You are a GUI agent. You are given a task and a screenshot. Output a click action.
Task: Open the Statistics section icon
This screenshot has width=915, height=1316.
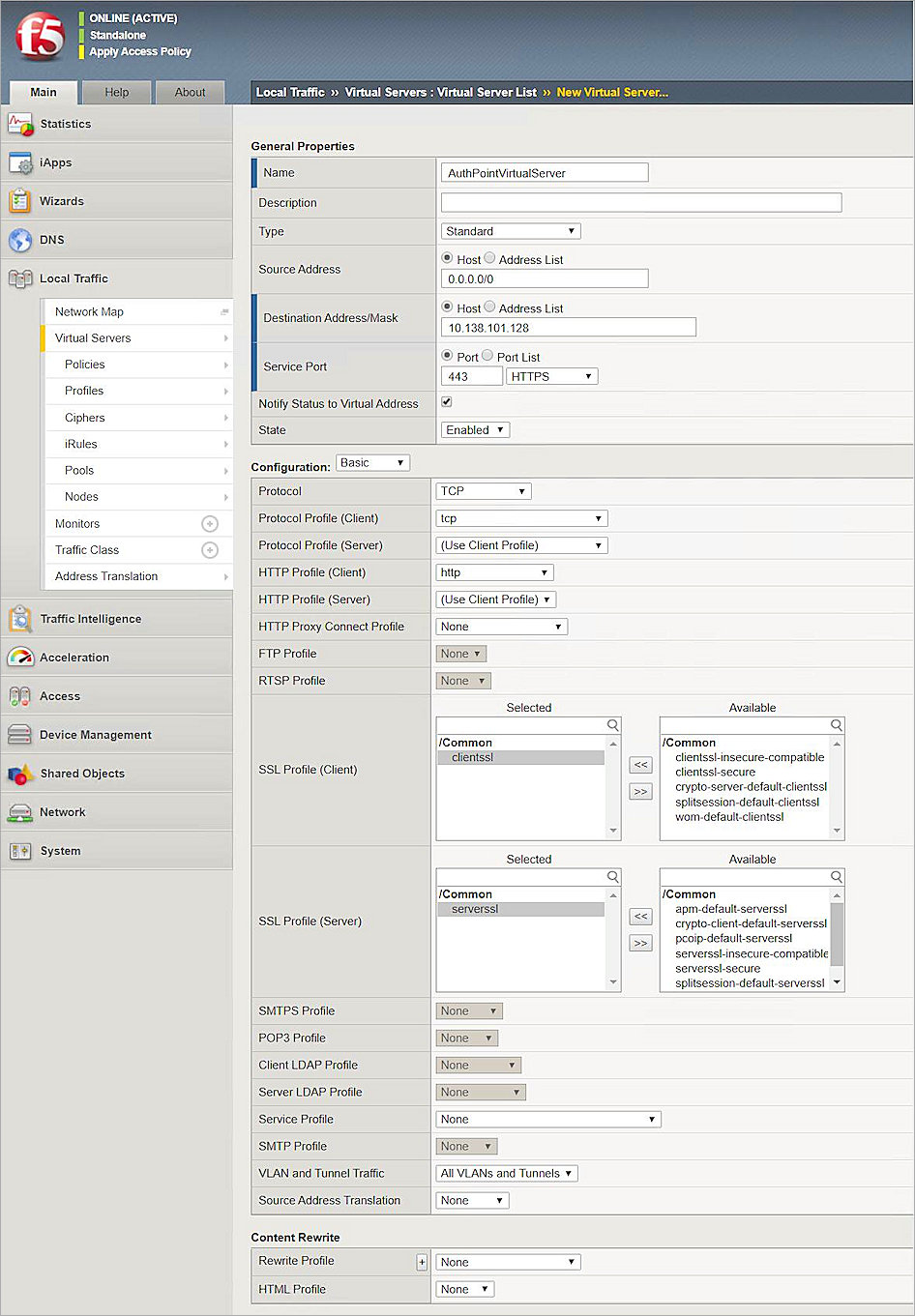[x=22, y=124]
